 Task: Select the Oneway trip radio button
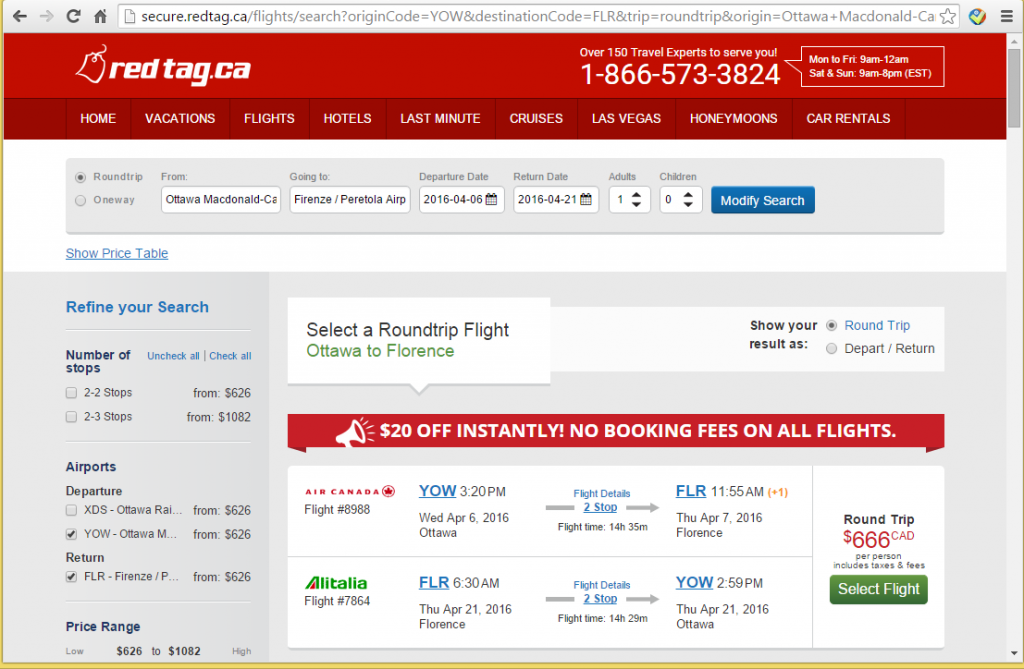tap(80, 200)
